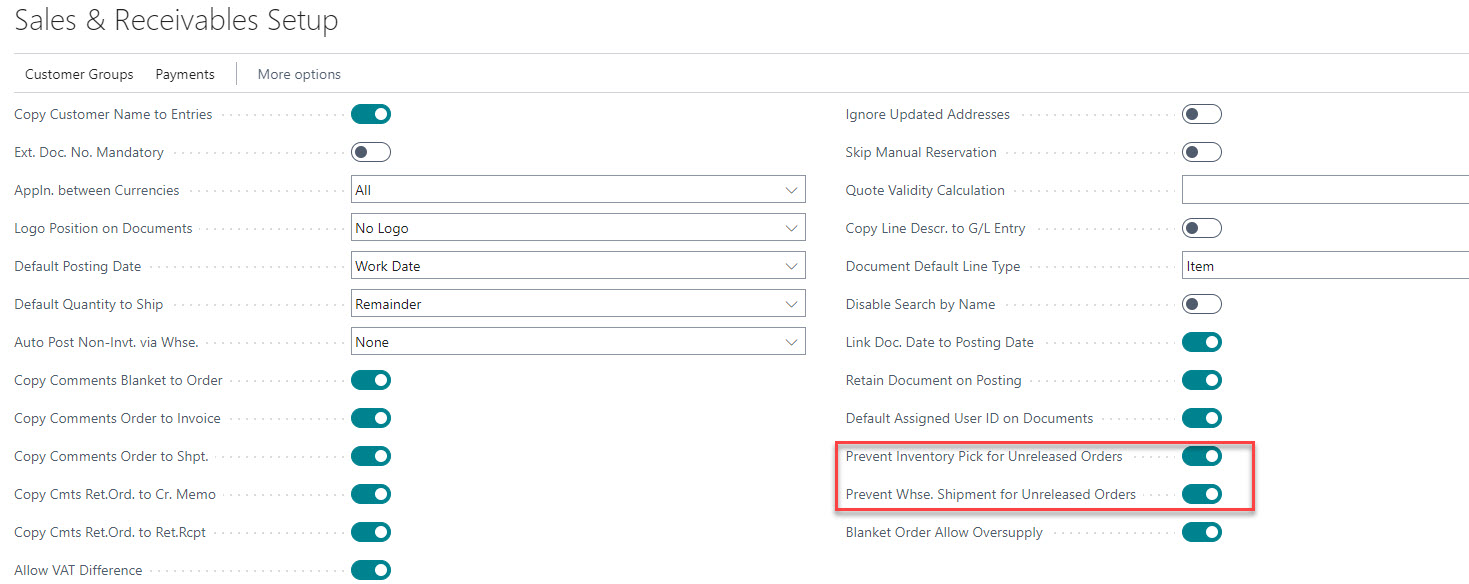Image resolution: width=1469 pixels, height=584 pixels.
Task: Open Appln. between Currencies dropdown
Action: 578,190
